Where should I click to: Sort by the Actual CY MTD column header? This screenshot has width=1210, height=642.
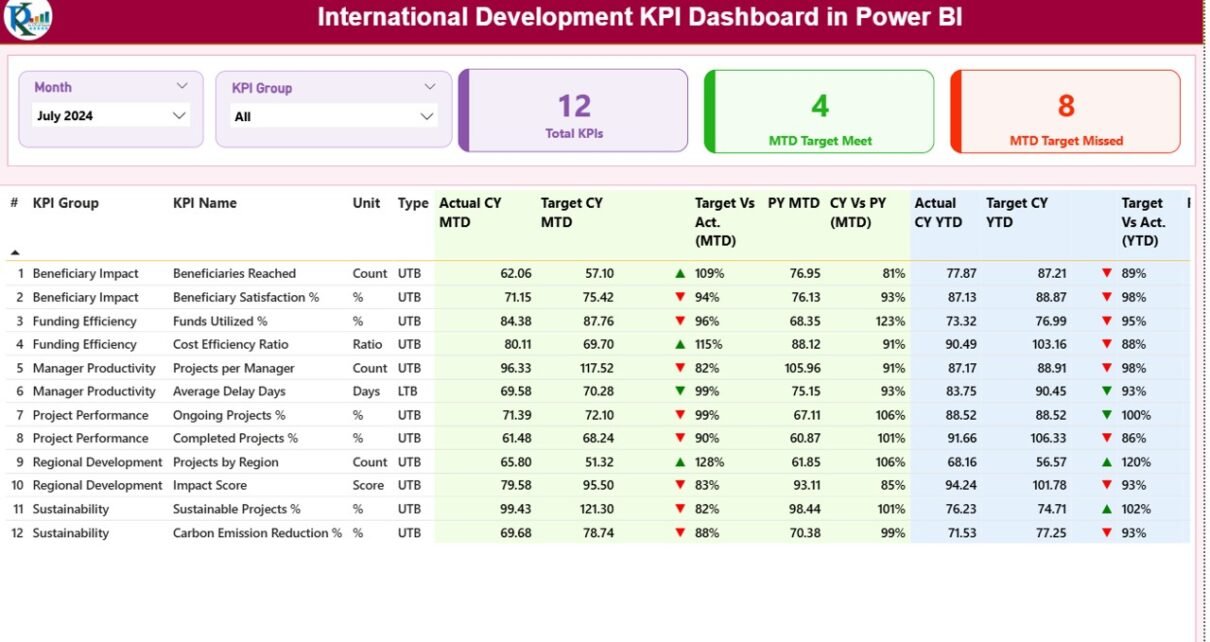470,212
